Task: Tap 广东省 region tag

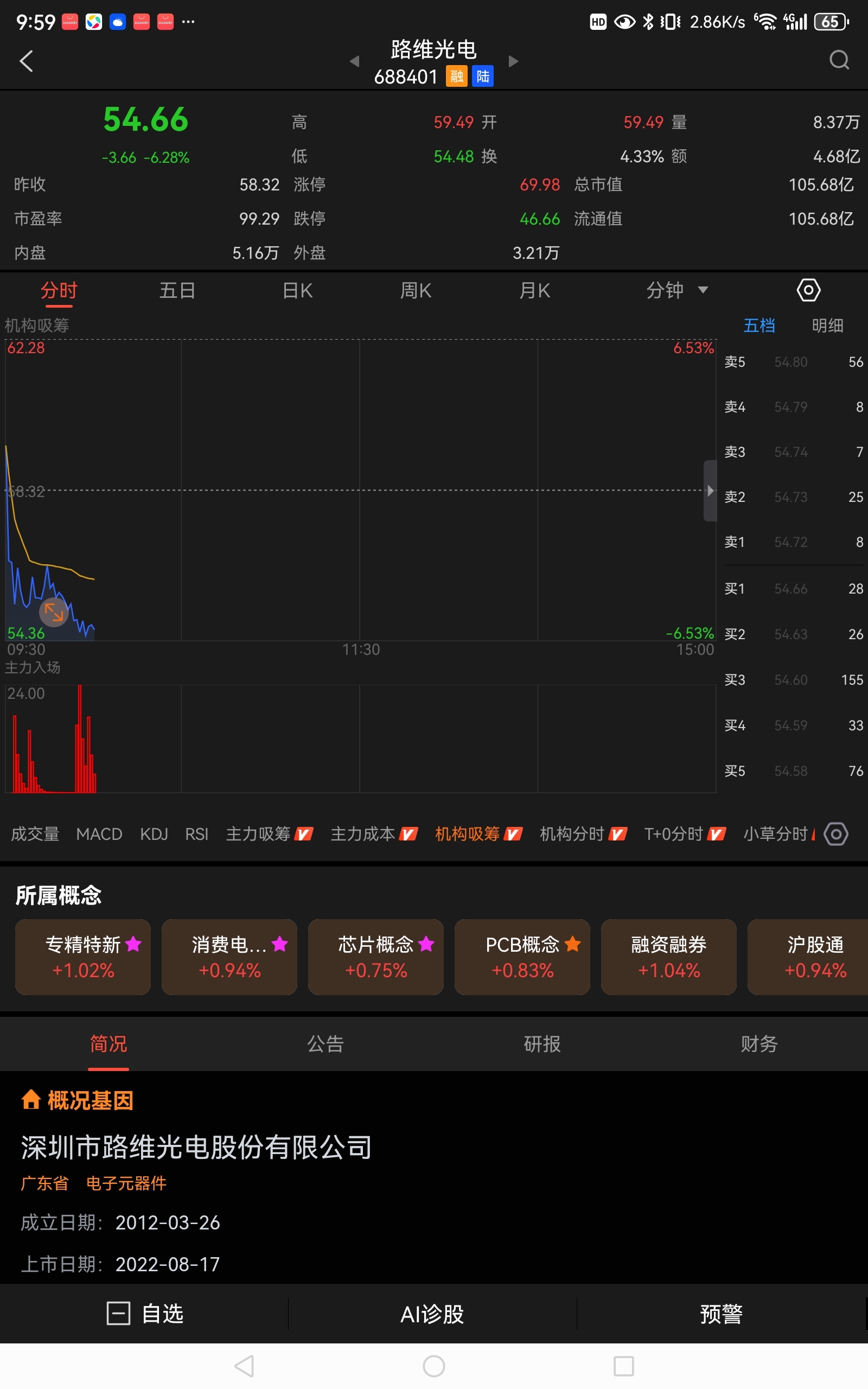Action: pos(45,1183)
